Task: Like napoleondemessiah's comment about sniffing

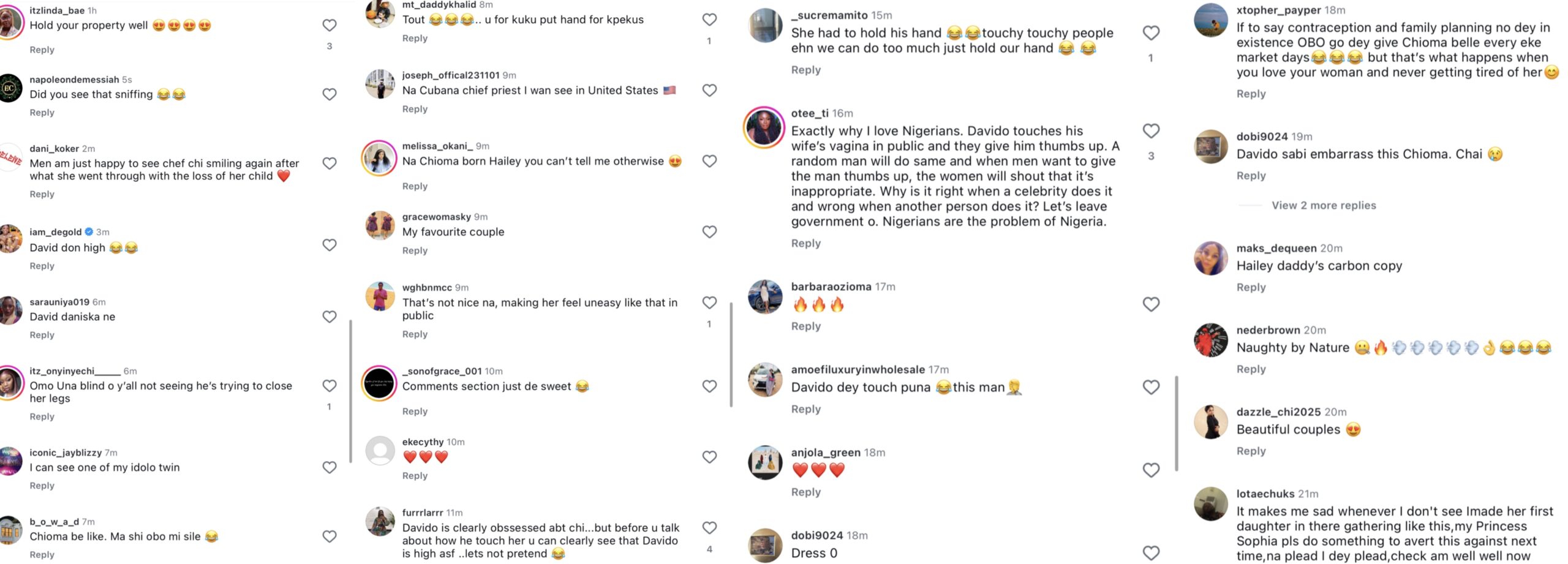Action: point(329,94)
